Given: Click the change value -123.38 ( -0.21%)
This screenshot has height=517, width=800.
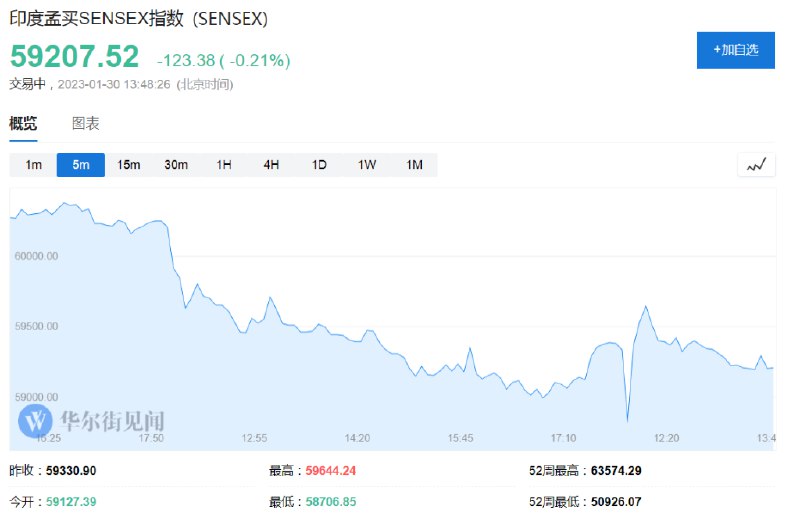Looking at the screenshot, I should click(223, 60).
